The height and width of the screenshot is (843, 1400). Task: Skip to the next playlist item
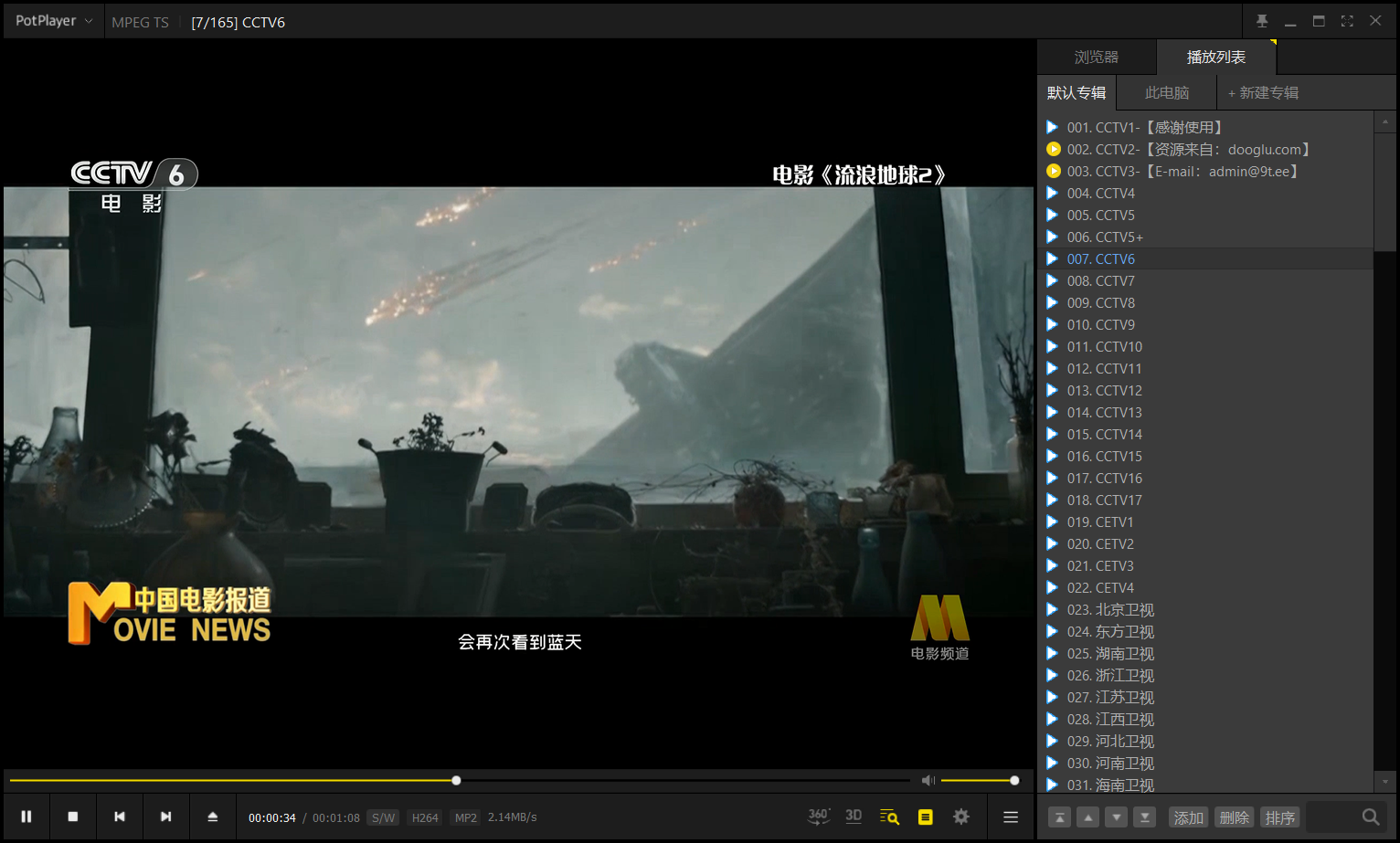(x=165, y=817)
